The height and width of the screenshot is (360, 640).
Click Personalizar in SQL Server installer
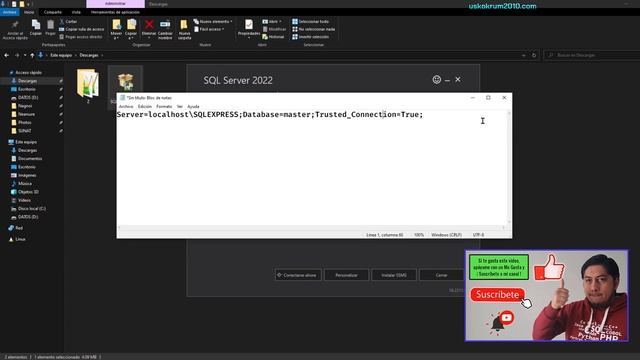pos(346,275)
